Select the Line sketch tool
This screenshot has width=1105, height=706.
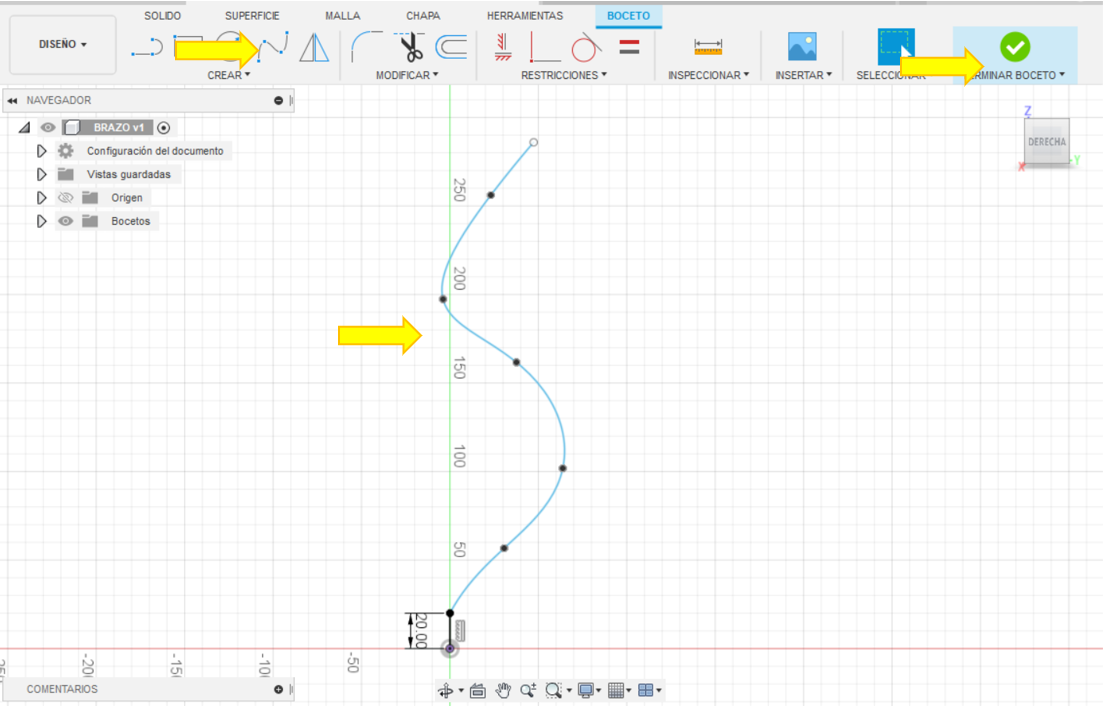pyautogui.click(x=147, y=48)
